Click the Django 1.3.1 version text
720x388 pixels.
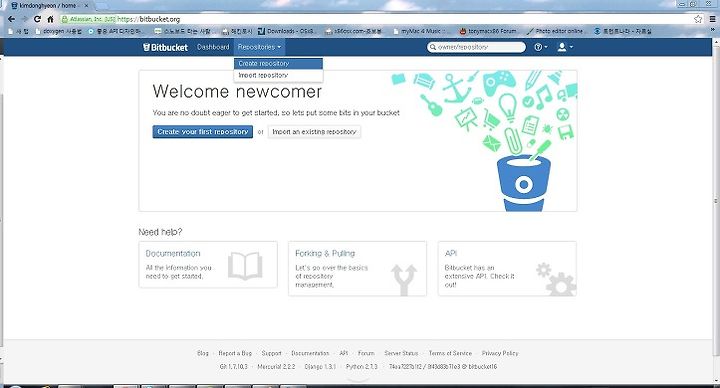click(320, 366)
